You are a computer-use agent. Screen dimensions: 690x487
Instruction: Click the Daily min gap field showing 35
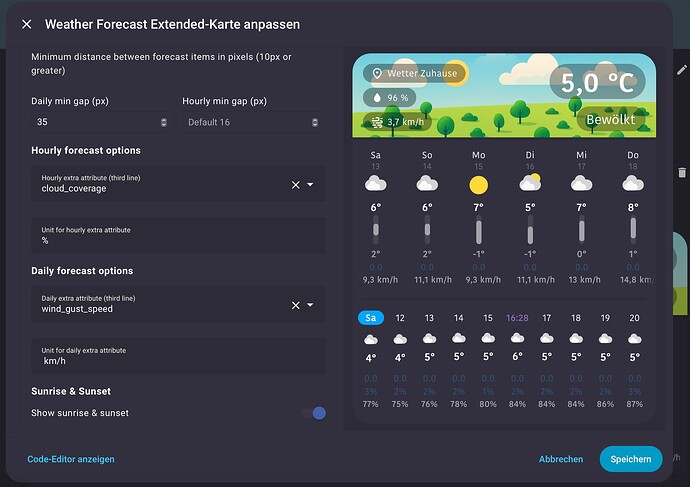tap(102, 122)
